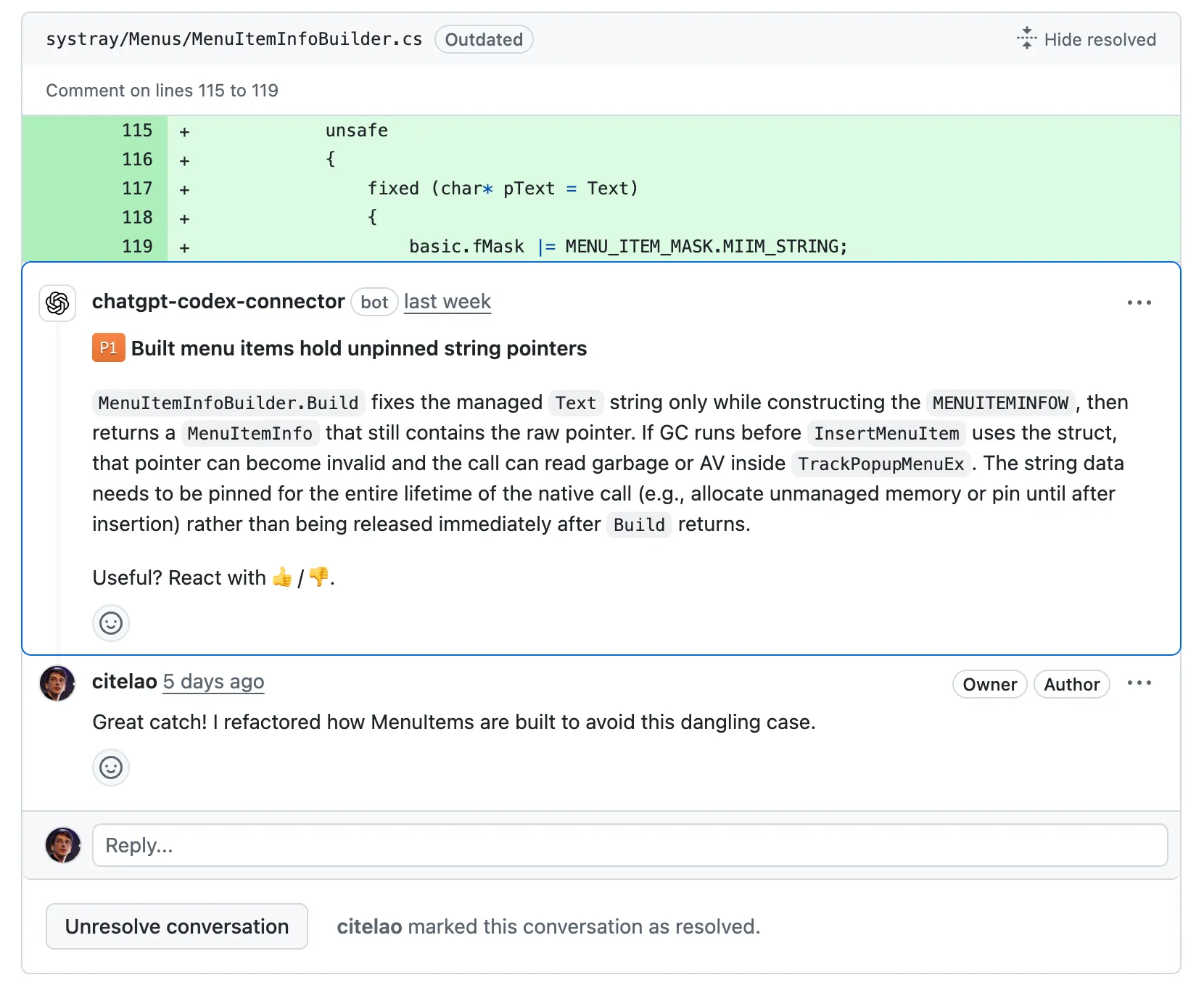Unresolve the conversation

click(176, 926)
